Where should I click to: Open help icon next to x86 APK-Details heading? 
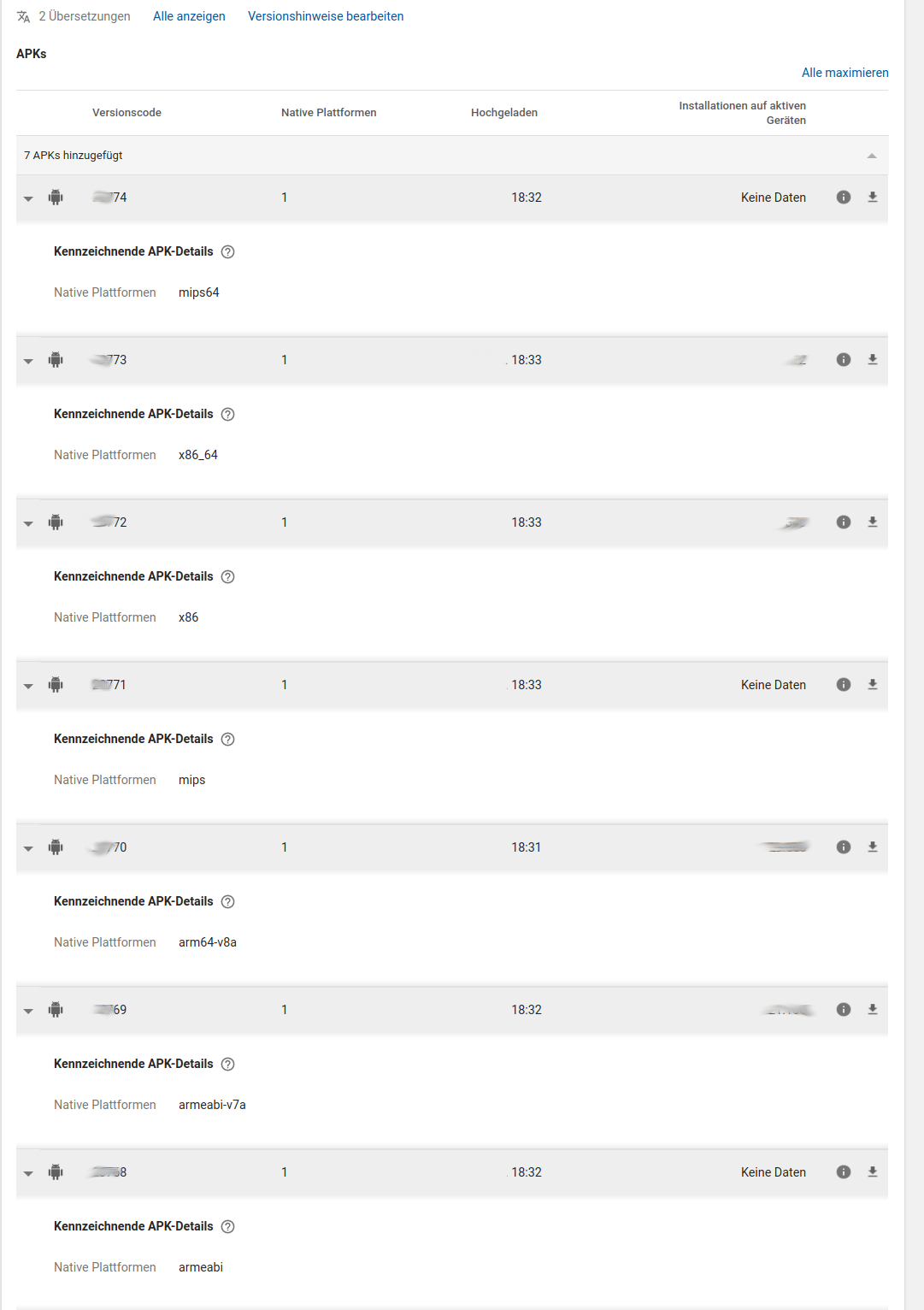pos(228,577)
